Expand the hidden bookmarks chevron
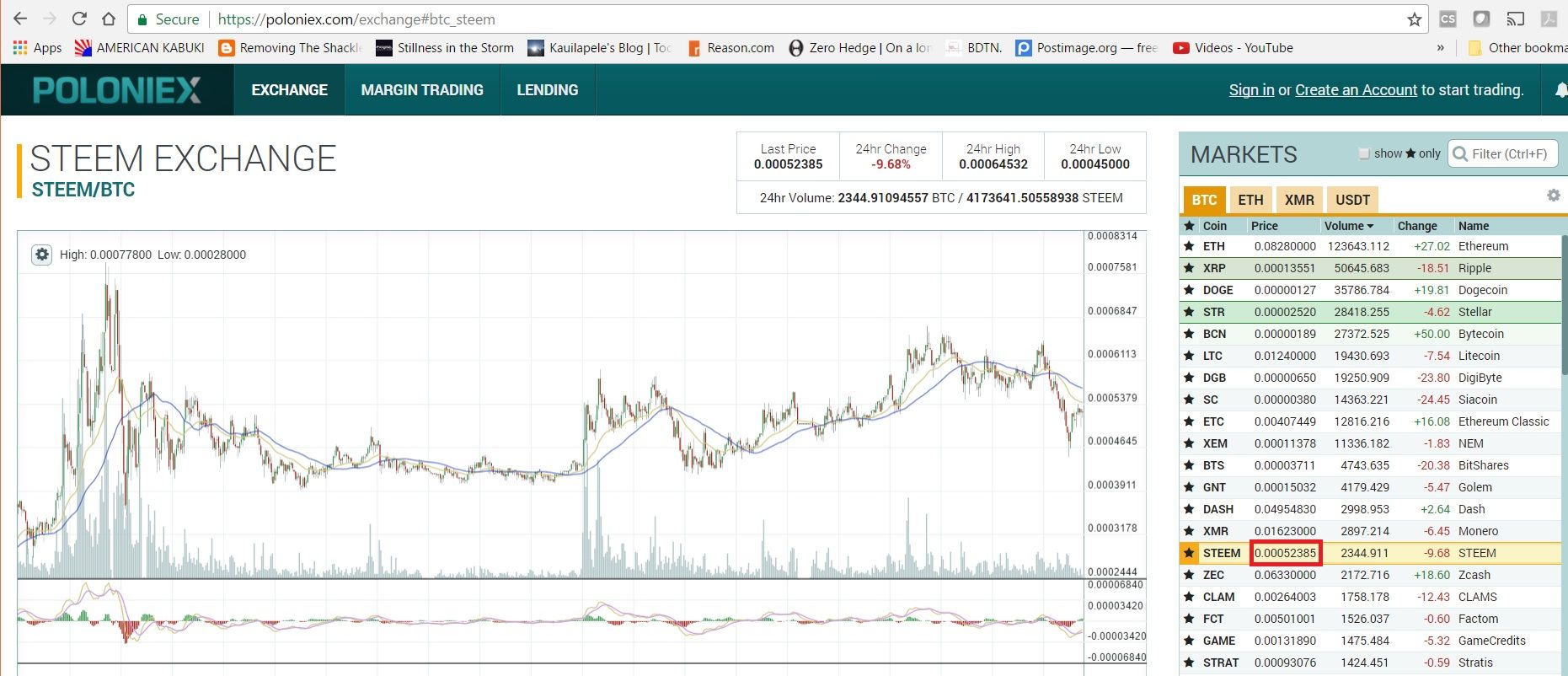The height and width of the screenshot is (676, 1568). click(x=1440, y=48)
